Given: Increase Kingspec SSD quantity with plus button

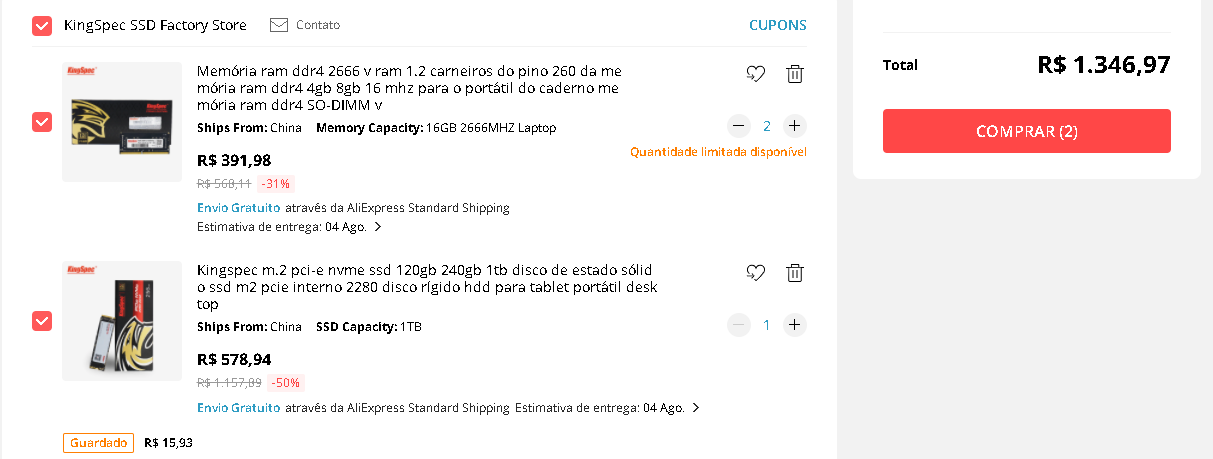Looking at the screenshot, I should click(794, 325).
